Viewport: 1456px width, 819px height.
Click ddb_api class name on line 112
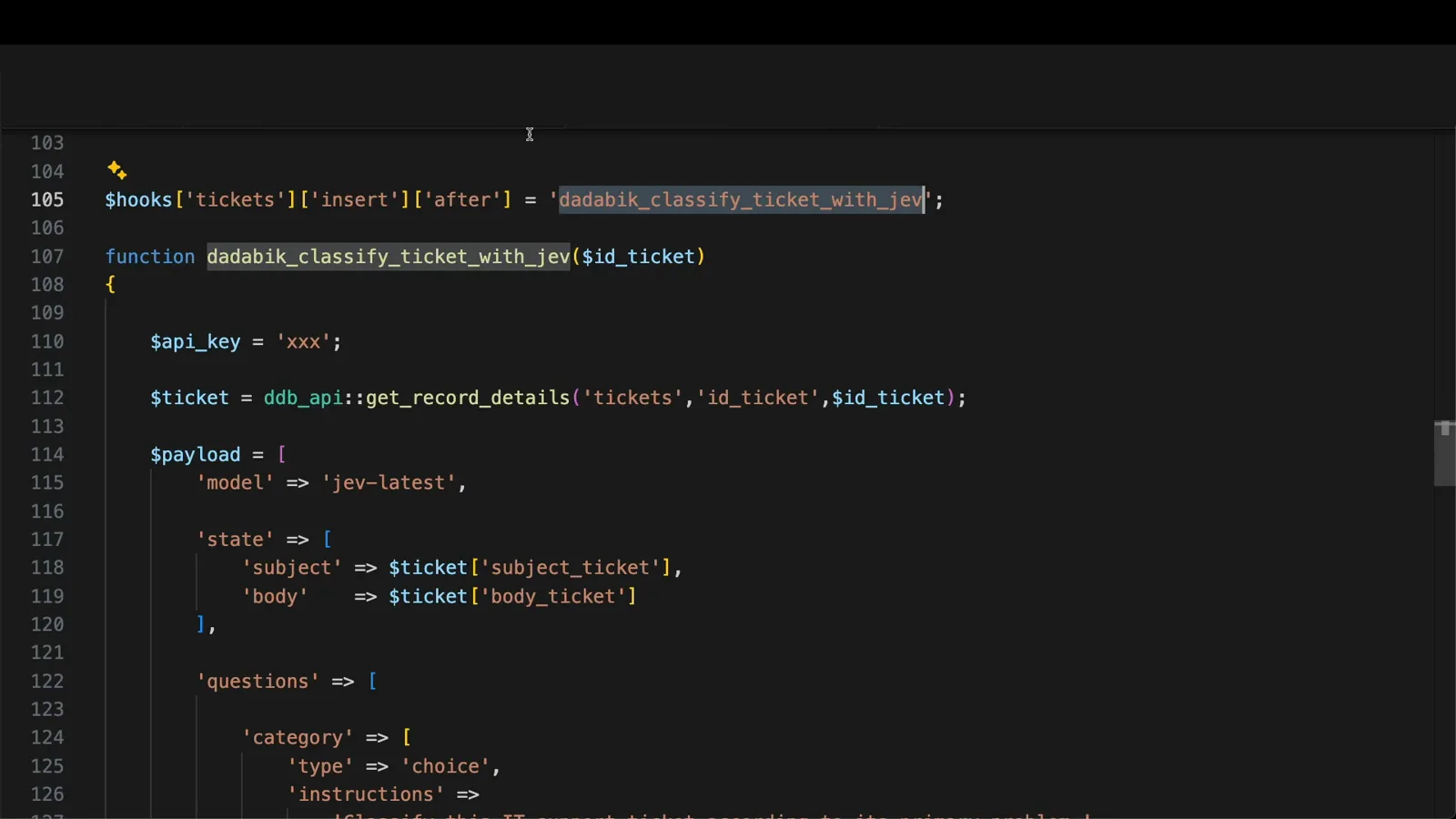click(x=303, y=399)
